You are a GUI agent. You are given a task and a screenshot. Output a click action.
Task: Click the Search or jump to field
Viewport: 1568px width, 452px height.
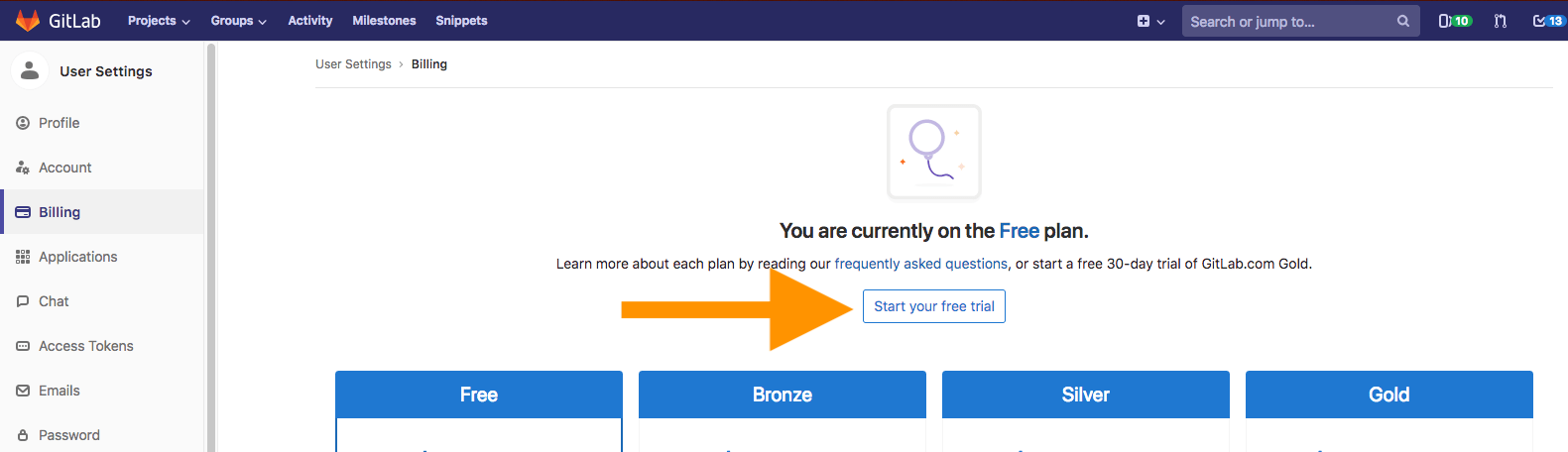coord(1289,21)
